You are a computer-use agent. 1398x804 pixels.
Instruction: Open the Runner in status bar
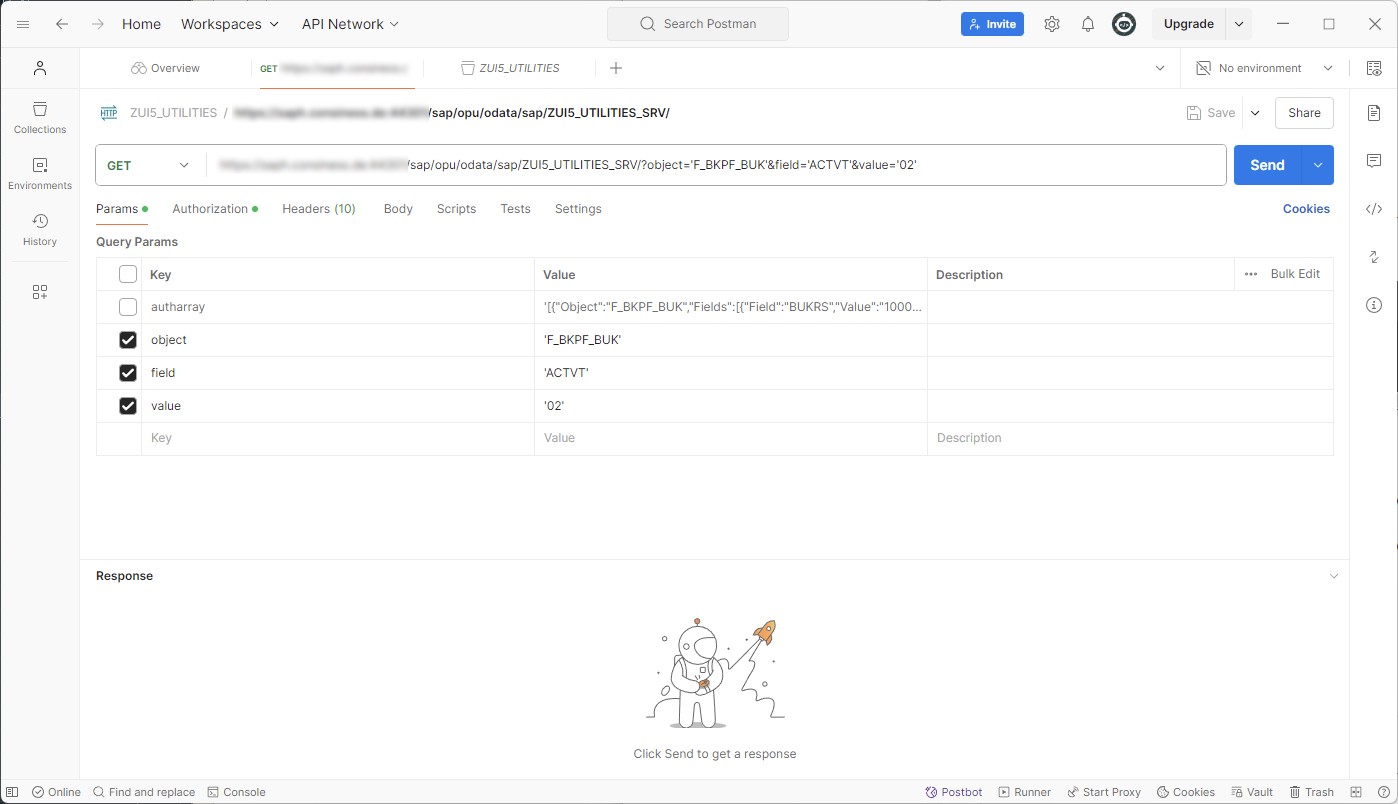tap(1024, 792)
